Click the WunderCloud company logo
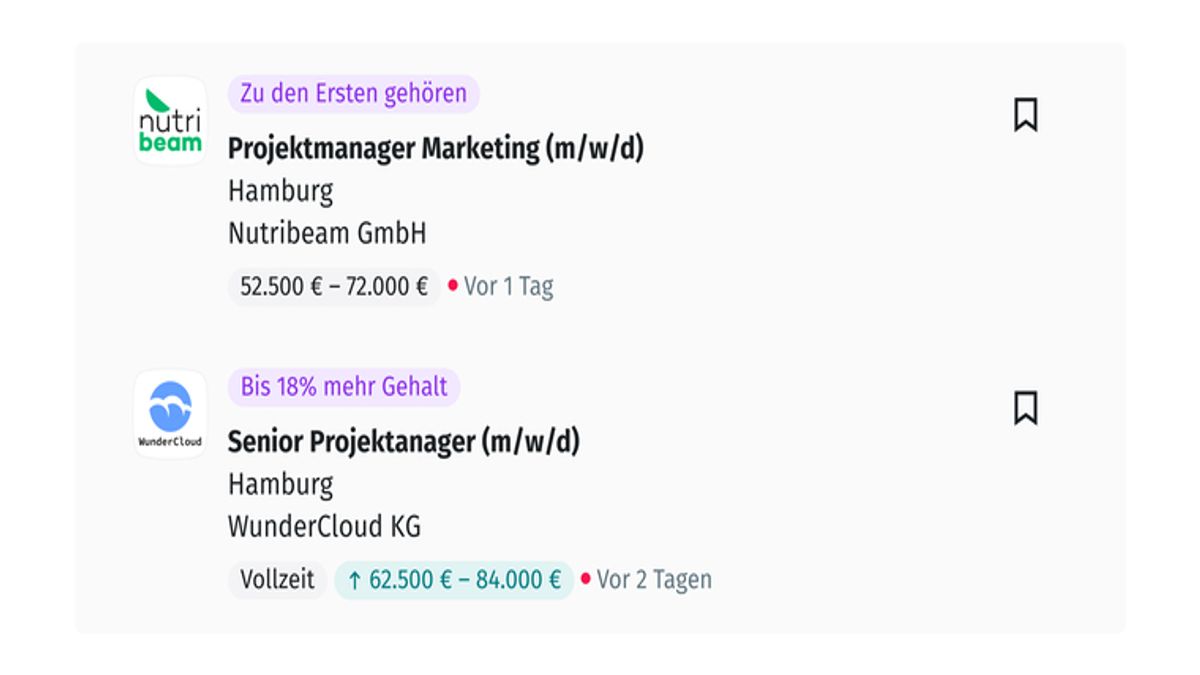The height and width of the screenshot is (675, 1200). 170,413
